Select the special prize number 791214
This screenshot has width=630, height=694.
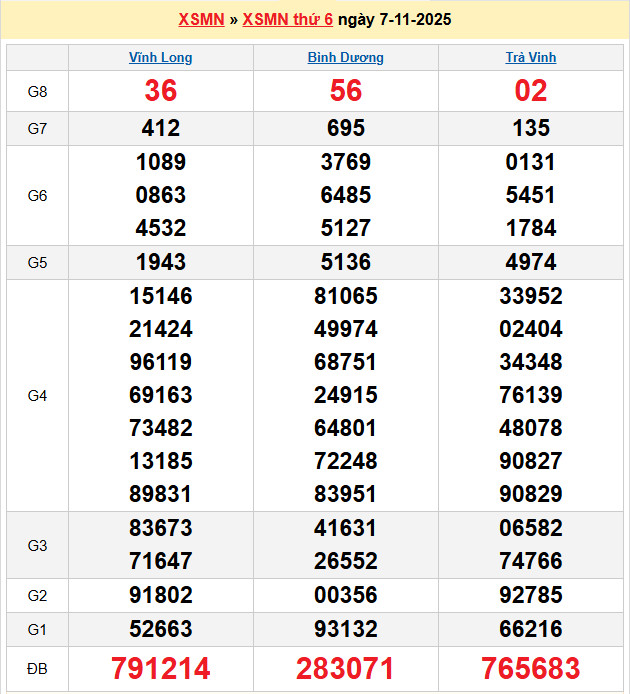point(161,668)
